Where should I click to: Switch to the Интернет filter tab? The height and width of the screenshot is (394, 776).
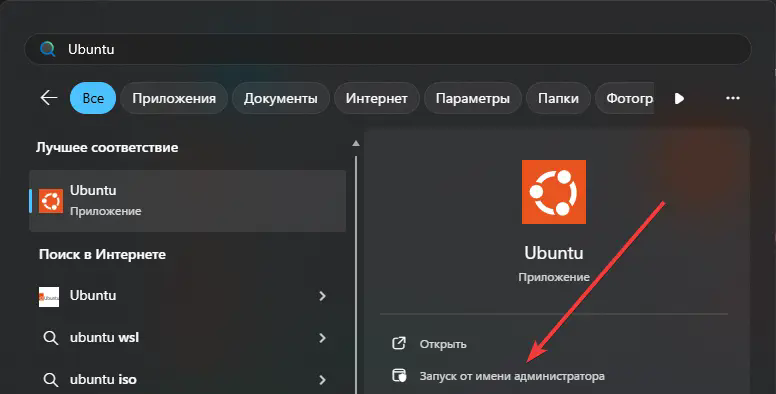coord(377,98)
